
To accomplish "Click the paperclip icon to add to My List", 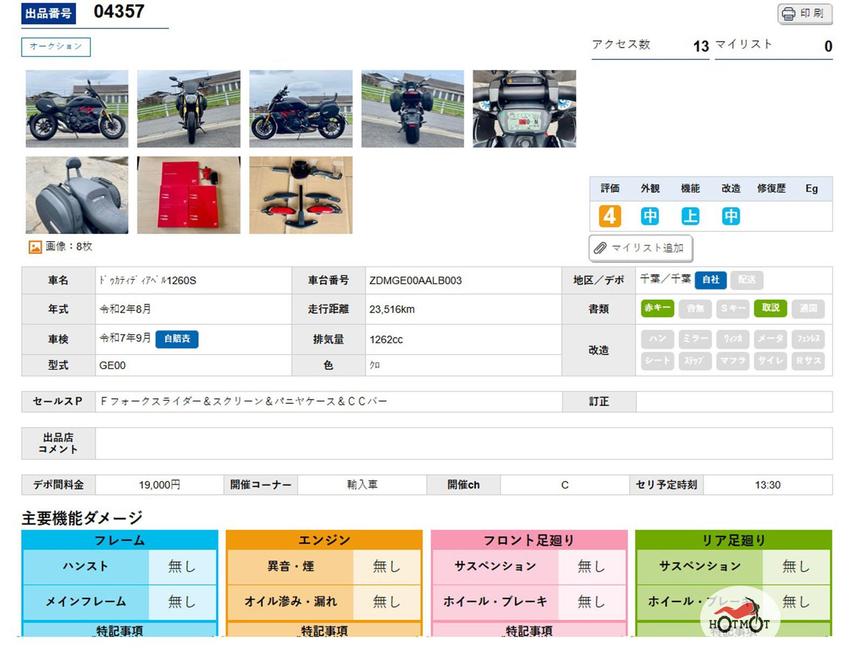I will [x=600, y=247].
